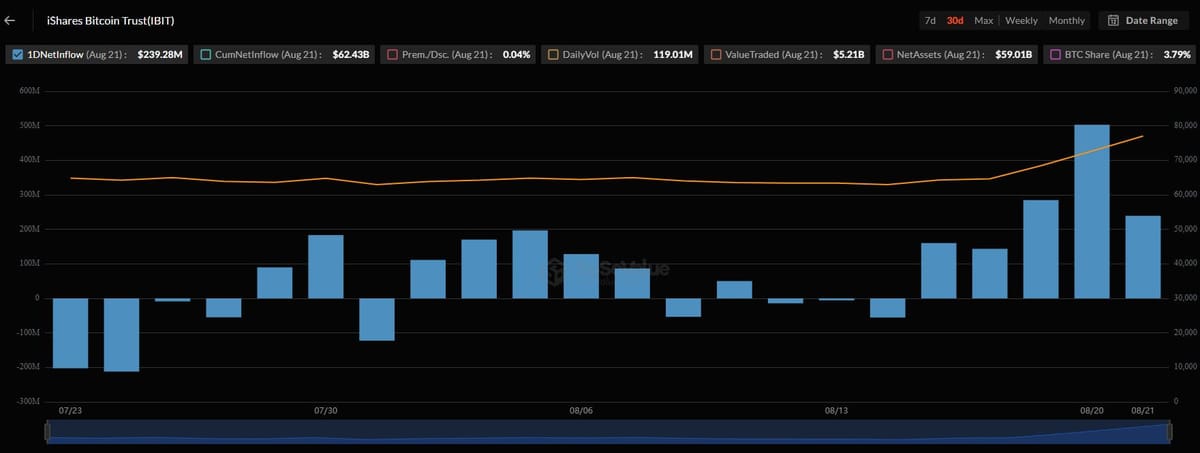Viewport: 1200px width, 453px height.
Task: Enable the ValueTraded checkbox
Action: click(715, 55)
